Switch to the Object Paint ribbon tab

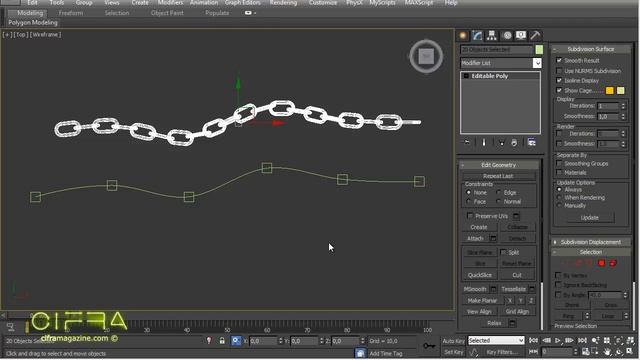167,13
